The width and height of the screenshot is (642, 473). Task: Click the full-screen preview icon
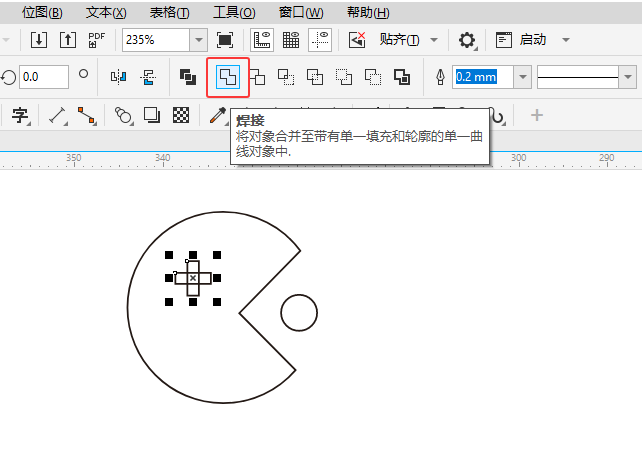pos(225,40)
